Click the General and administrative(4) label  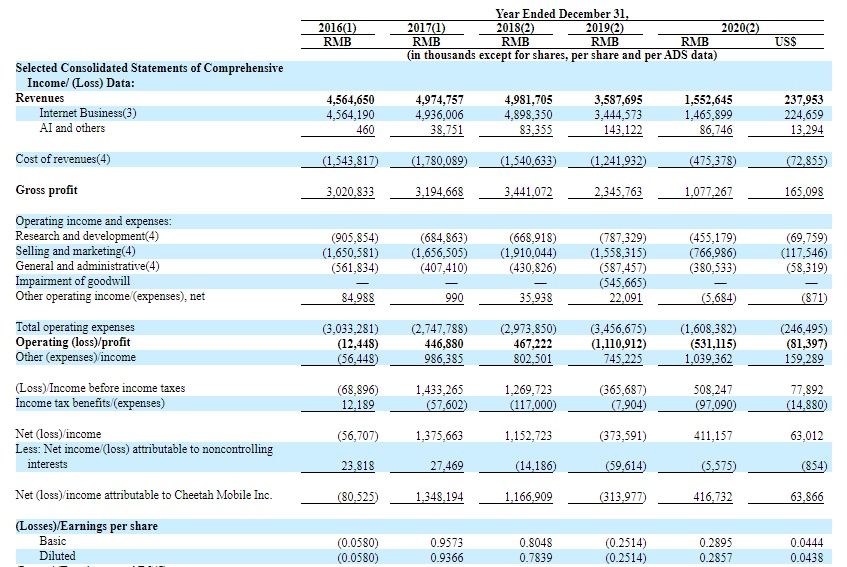(x=88, y=266)
